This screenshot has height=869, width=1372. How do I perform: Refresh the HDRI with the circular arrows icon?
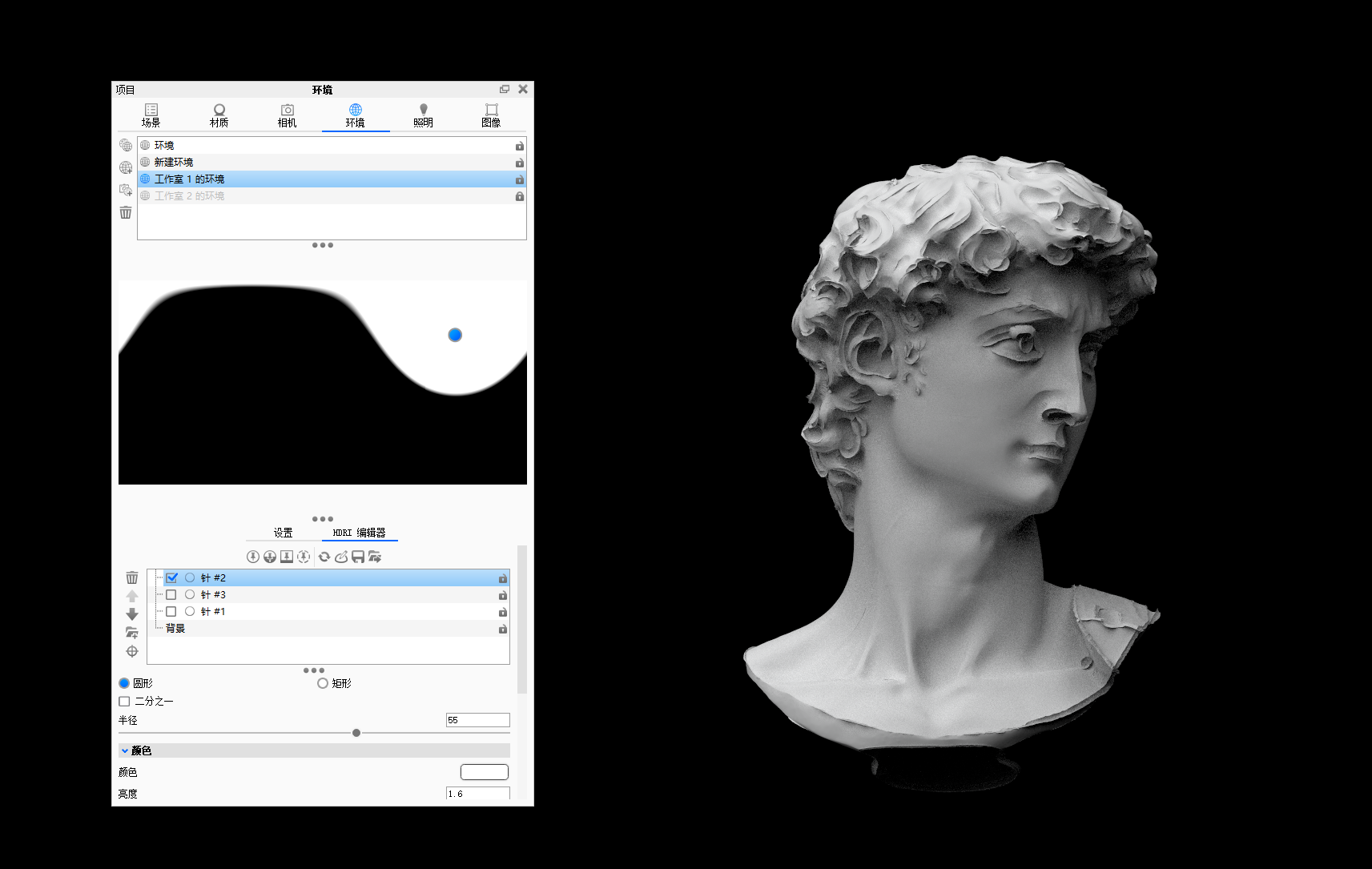click(324, 557)
